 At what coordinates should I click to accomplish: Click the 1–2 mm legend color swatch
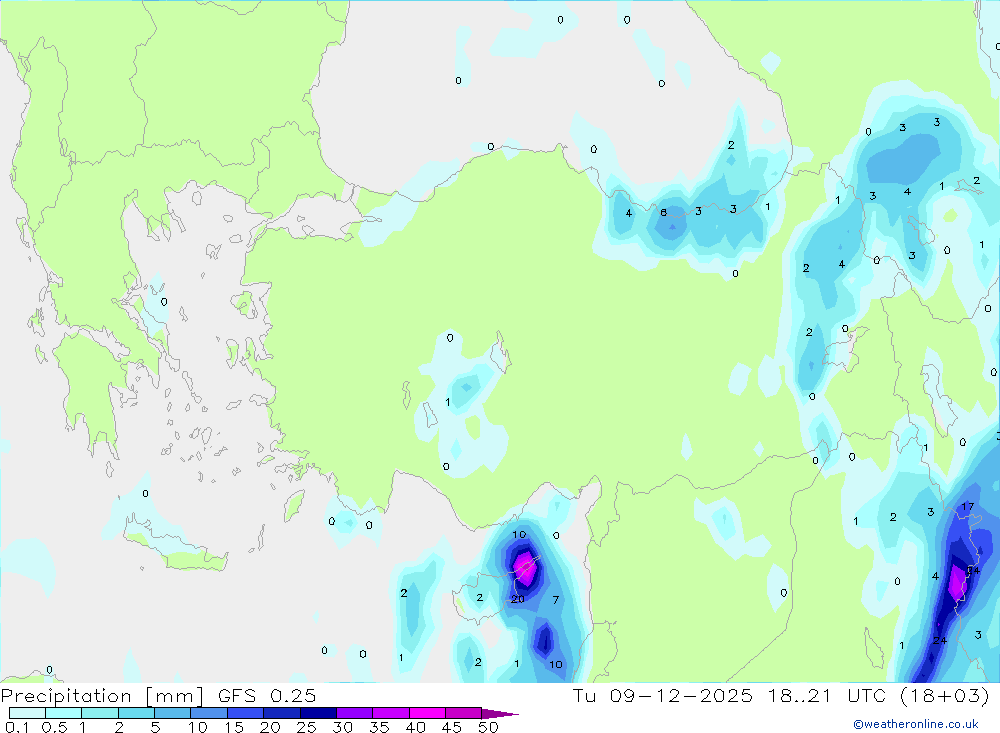coord(100,713)
